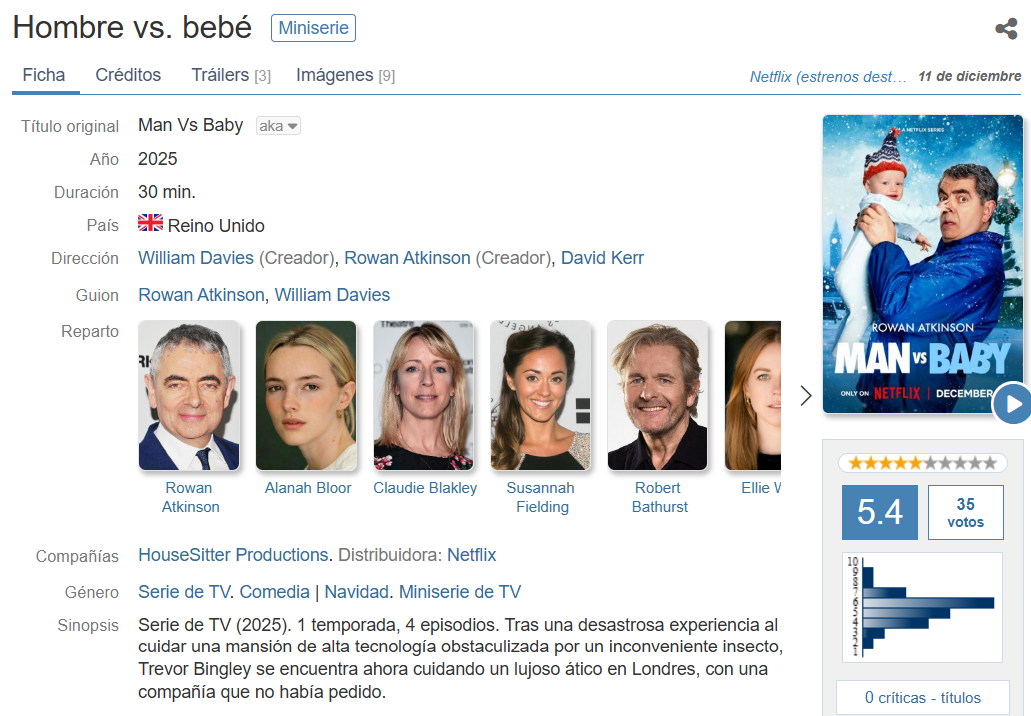This screenshot has width=1031, height=716.
Task: Open the rating distribution histogram
Action: click(x=923, y=607)
